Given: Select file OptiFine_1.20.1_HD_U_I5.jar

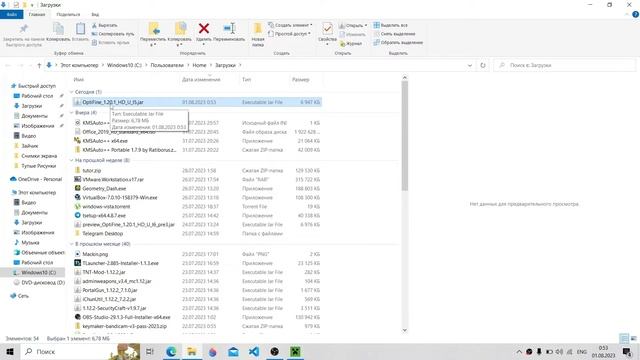Looking at the screenshot, I should pyautogui.click(x=198, y=102).
